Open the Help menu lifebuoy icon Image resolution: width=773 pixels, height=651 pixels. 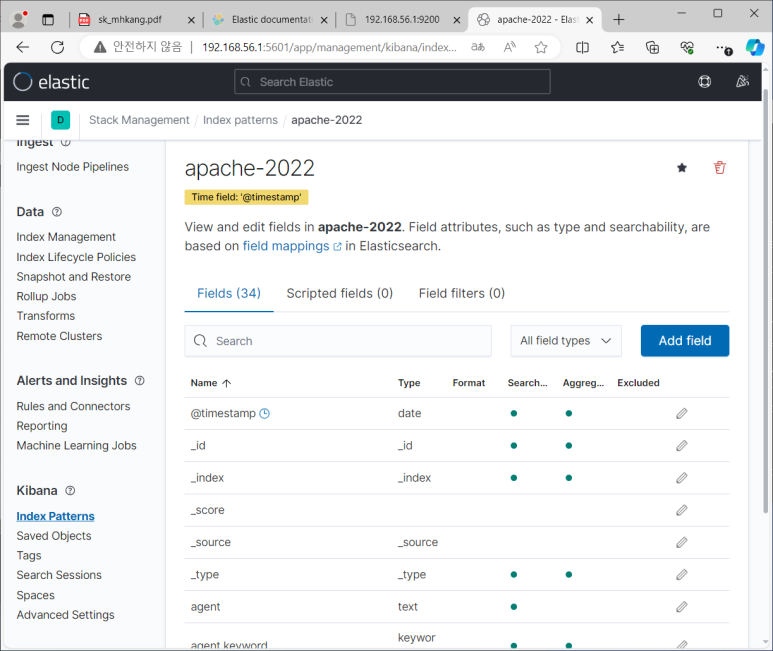pos(704,82)
